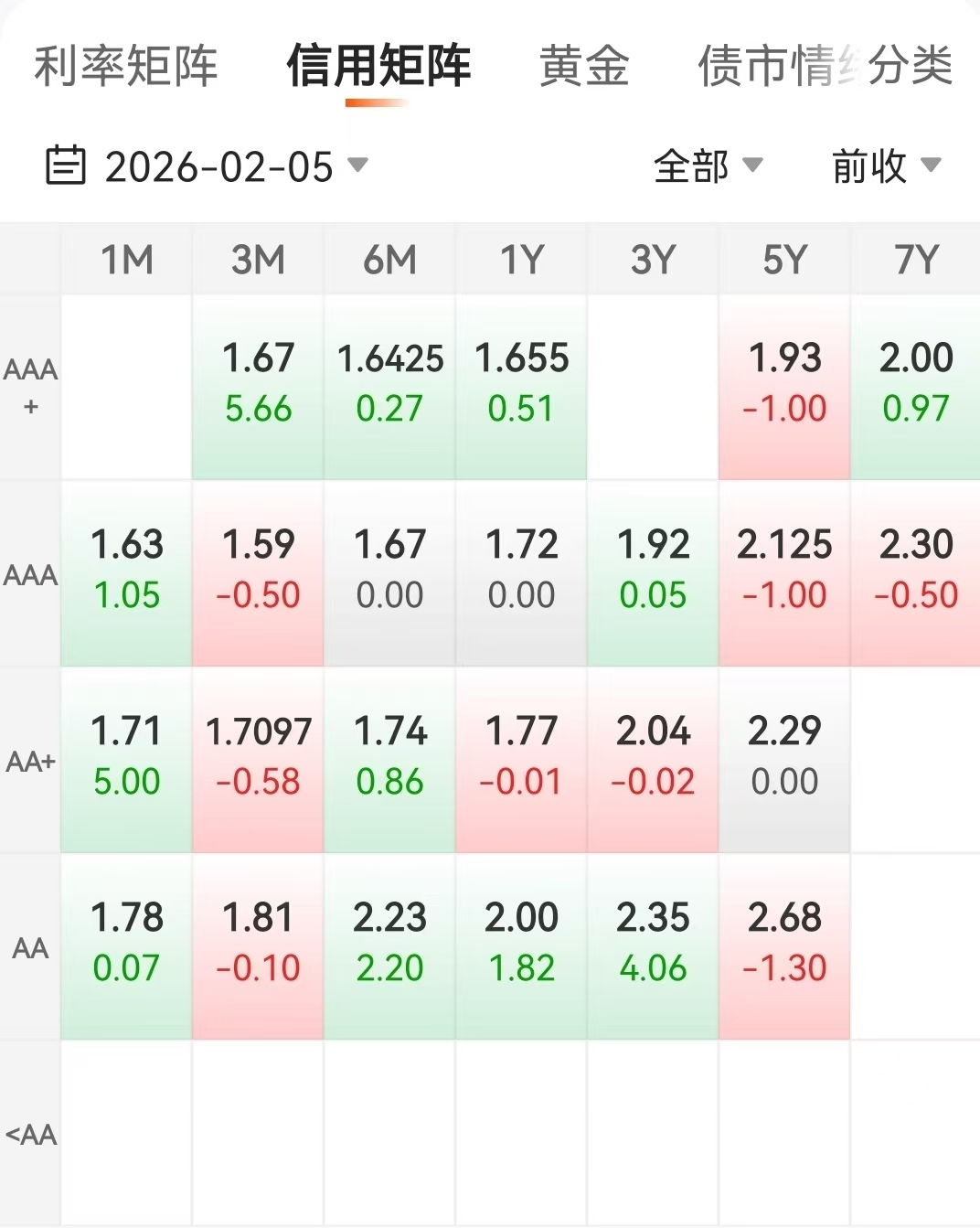This screenshot has height=1228, width=980.
Task: Click the 7Y column header
Action: pos(916,261)
